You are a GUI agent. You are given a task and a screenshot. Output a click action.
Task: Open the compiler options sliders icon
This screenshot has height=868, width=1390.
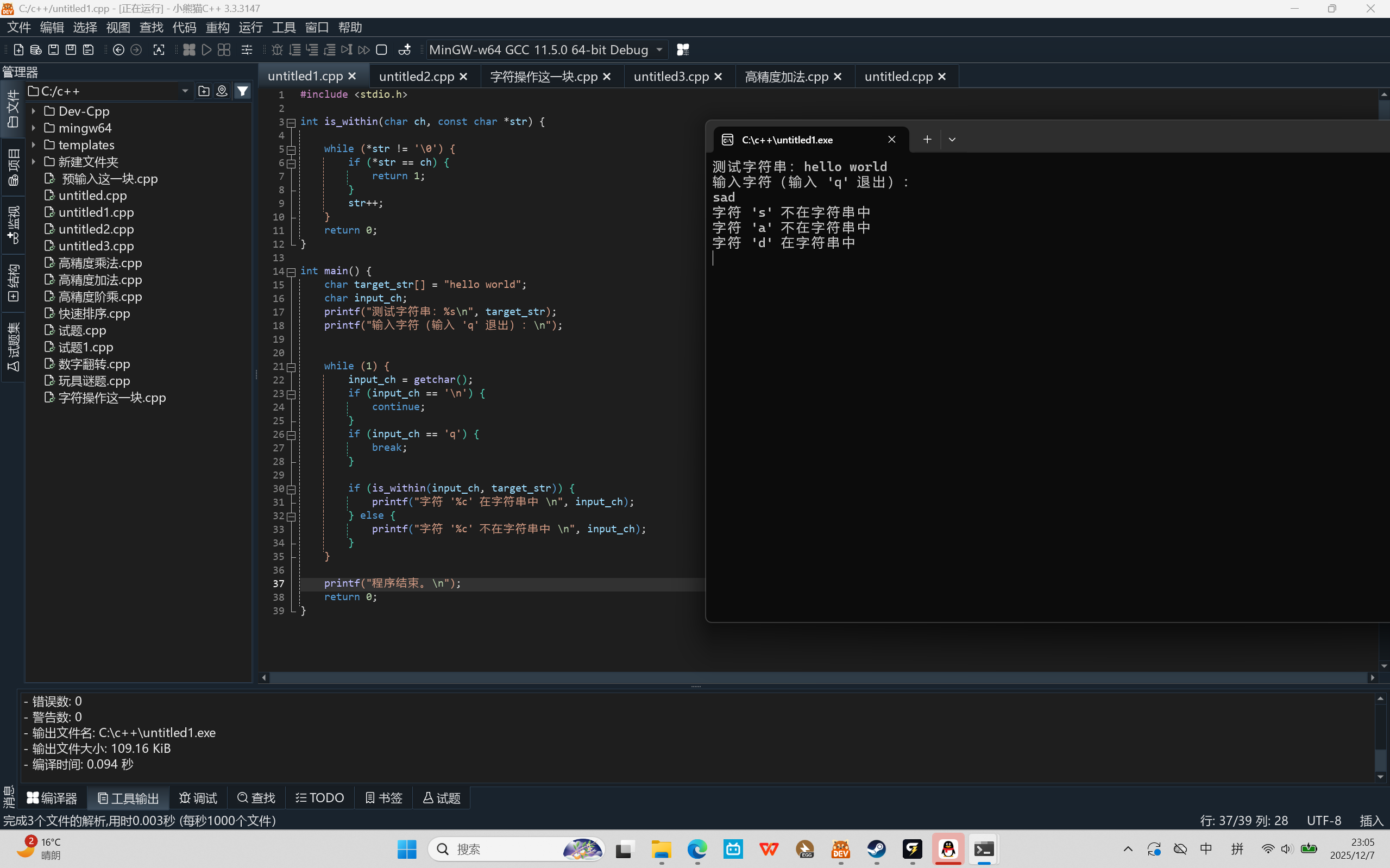247,50
